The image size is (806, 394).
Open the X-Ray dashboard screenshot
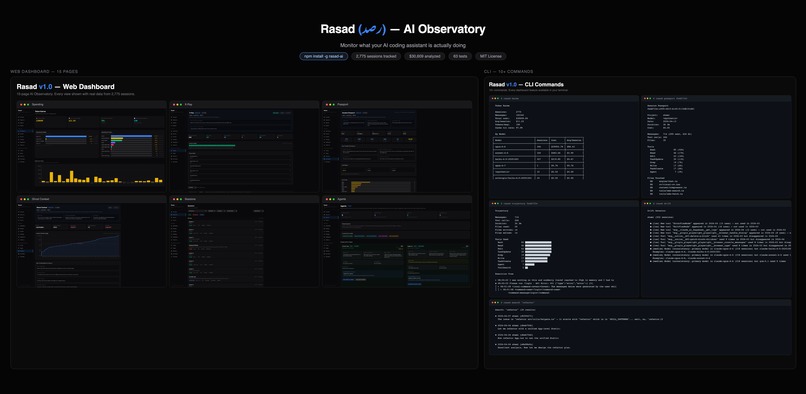(244, 147)
